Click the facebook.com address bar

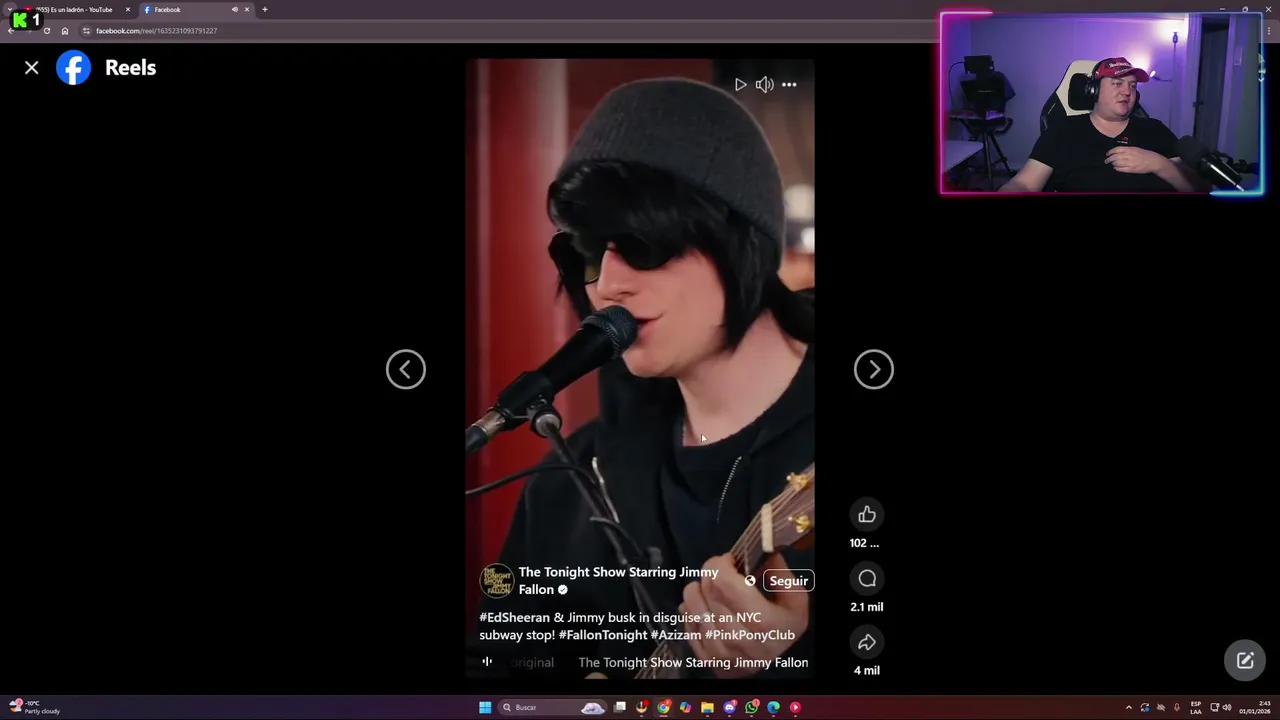[x=156, y=31]
